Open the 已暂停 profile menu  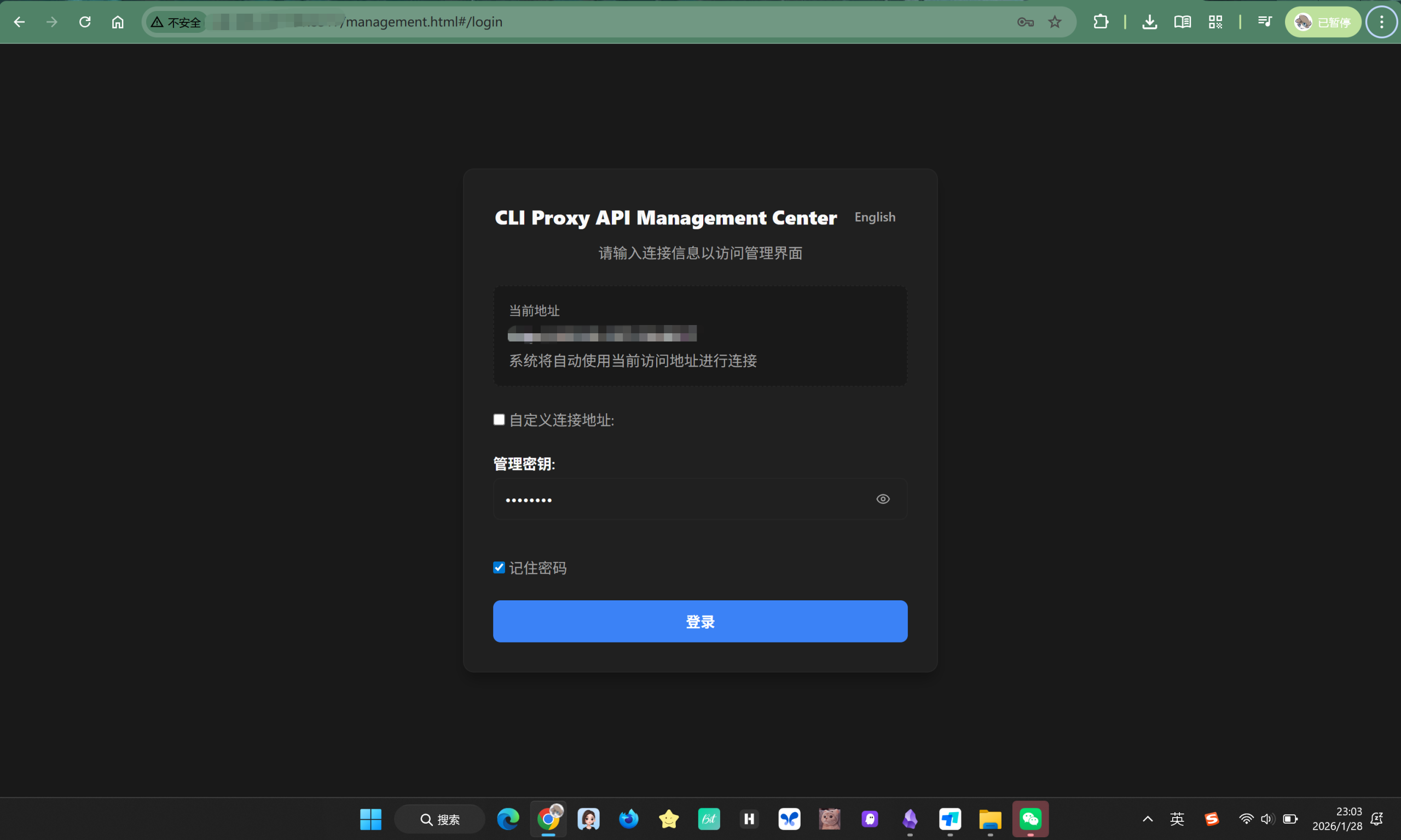coord(1322,22)
